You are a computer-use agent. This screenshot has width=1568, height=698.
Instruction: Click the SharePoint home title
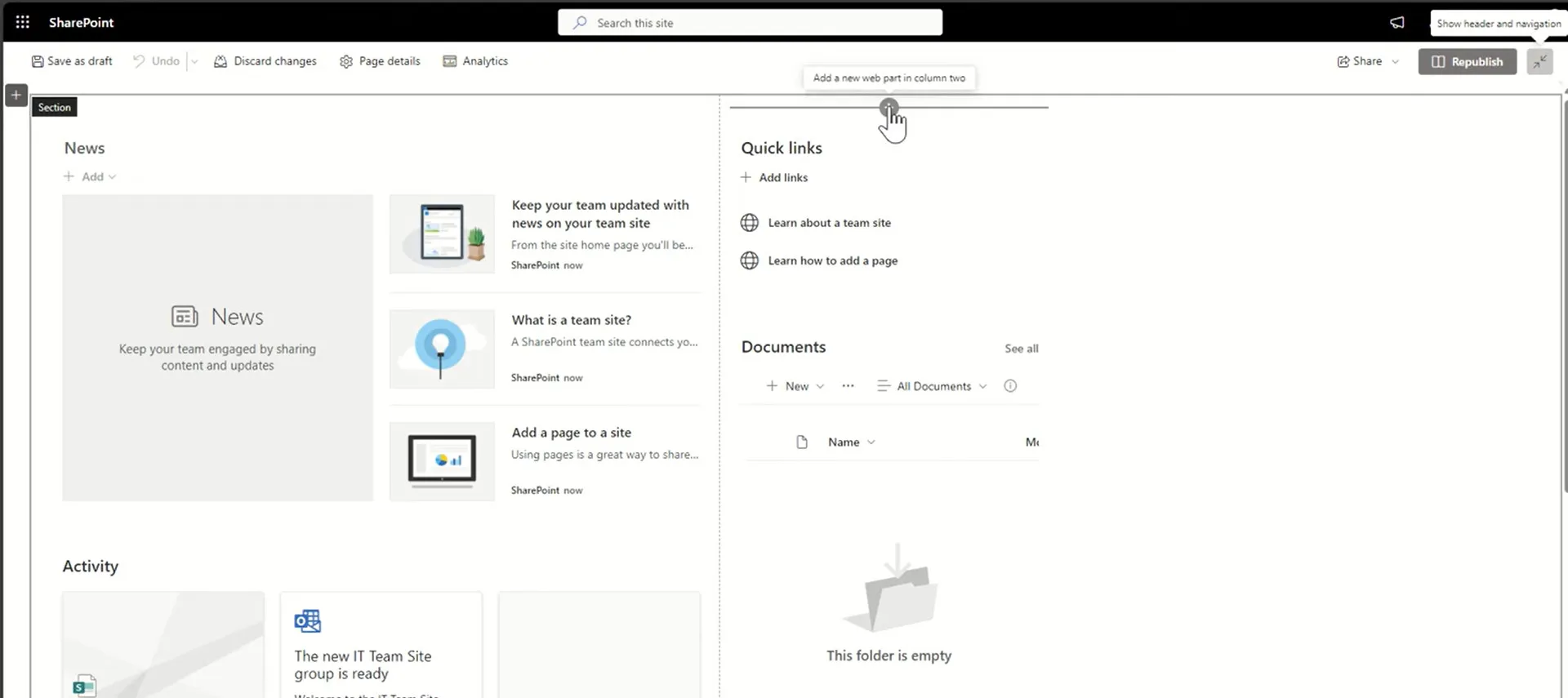81,22
